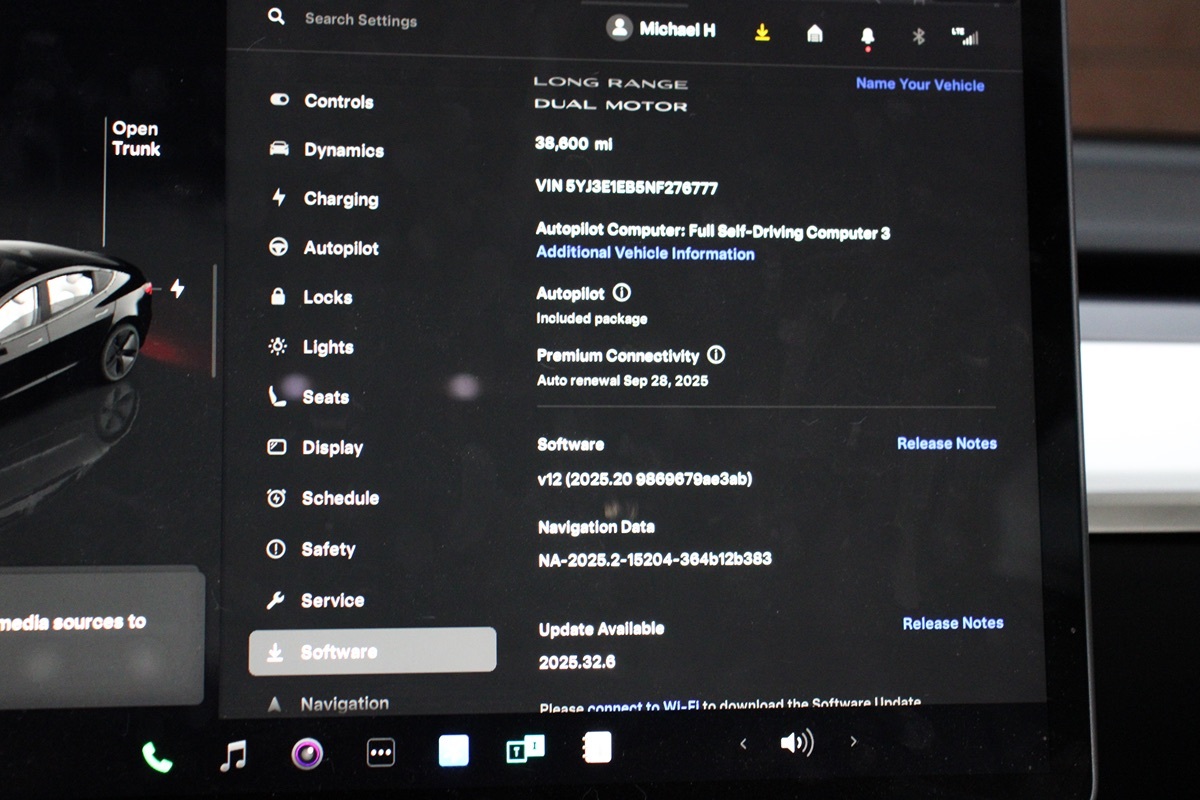Show Premium Connectivity info icon
The width and height of the screenshot is (1200, 800).
(716, 355)
